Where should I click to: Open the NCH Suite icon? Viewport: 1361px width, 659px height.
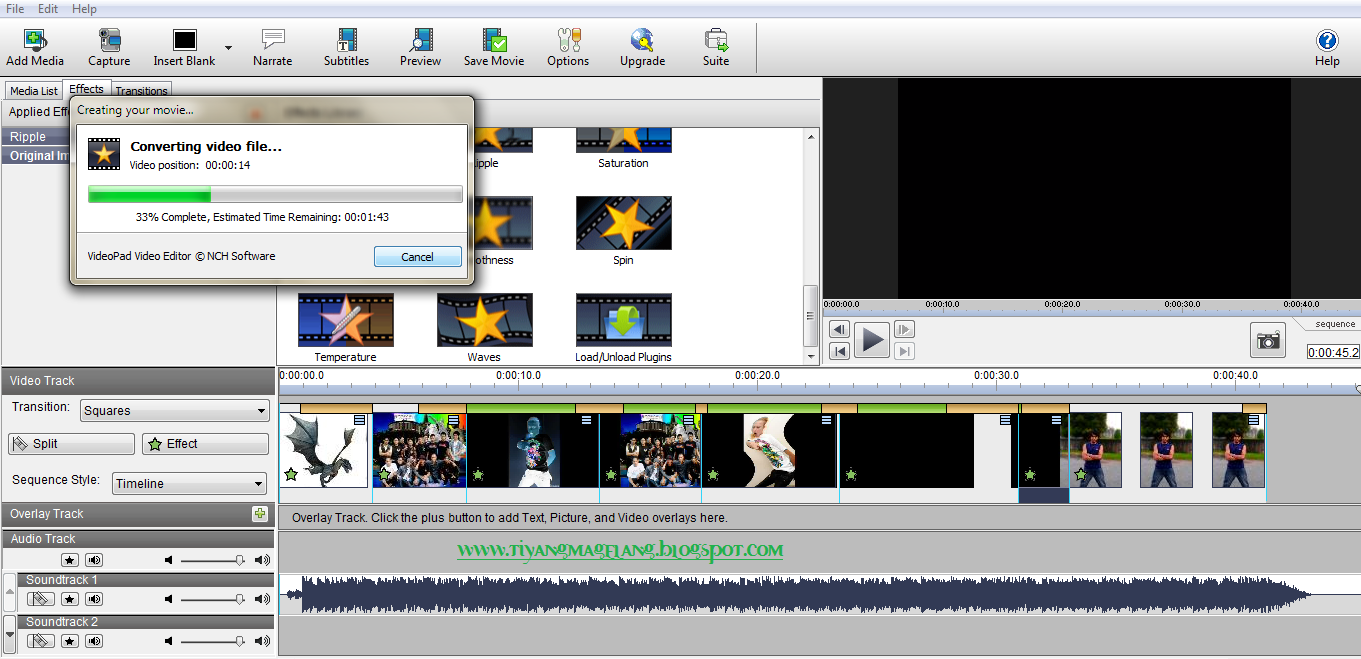[716, 47]
